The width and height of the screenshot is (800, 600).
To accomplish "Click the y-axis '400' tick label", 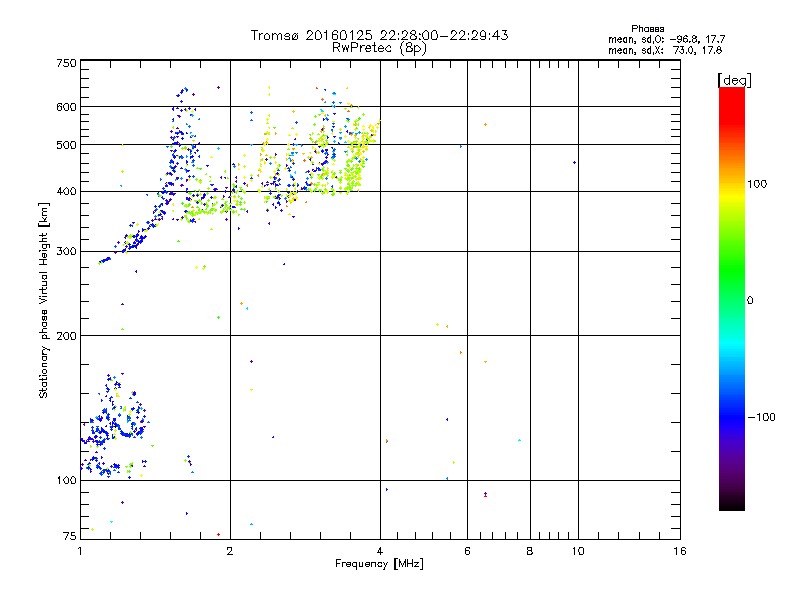I will click(67, 191).
